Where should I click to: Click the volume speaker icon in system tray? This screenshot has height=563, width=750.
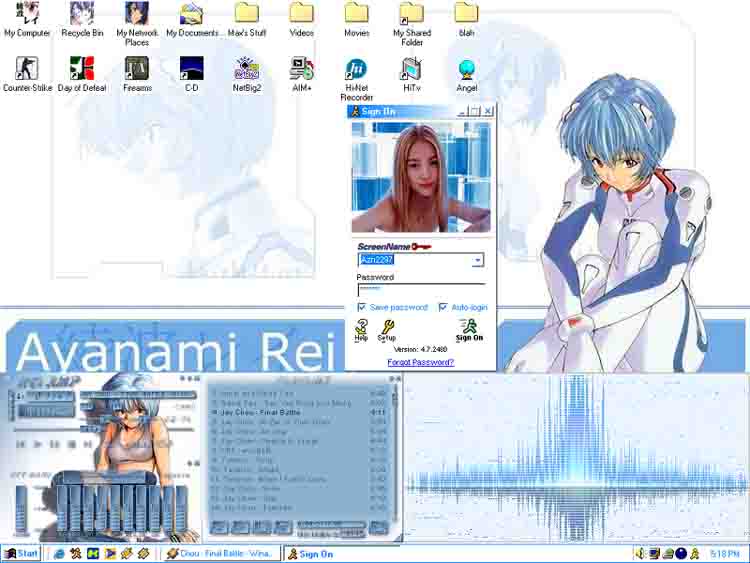[639, 553]
